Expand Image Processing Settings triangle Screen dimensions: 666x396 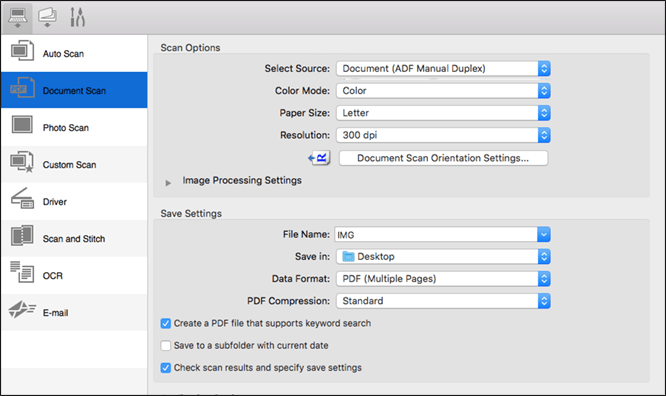(168, 183)
